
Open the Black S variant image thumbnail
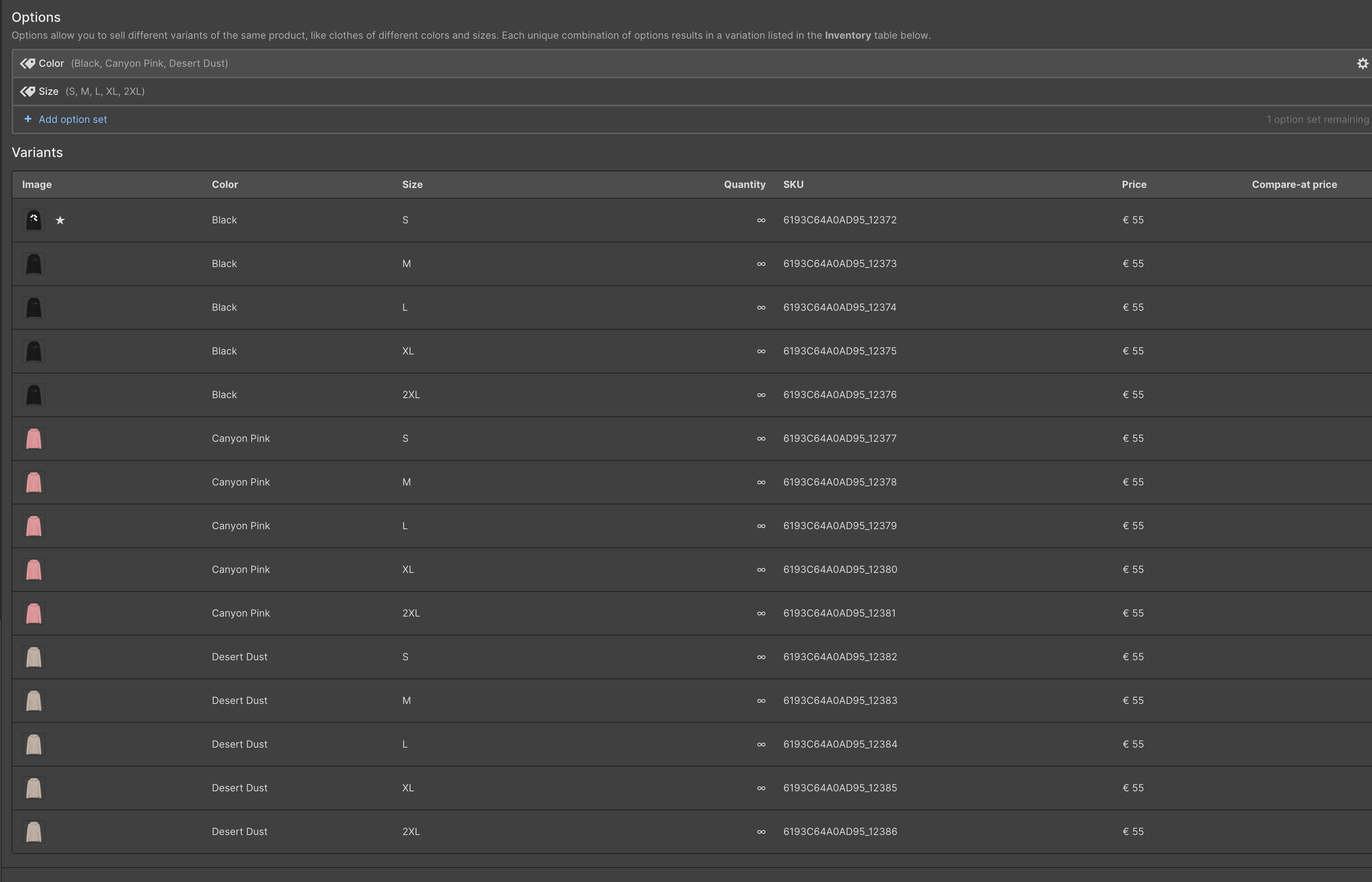[34, 220]
